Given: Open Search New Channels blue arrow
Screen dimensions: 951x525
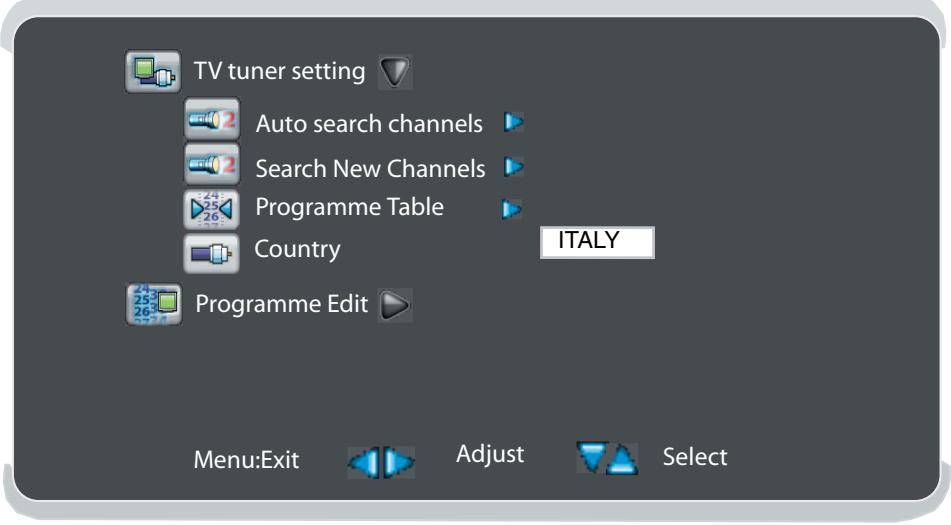Looking at the screenshot, I should [x=513, y=167].
